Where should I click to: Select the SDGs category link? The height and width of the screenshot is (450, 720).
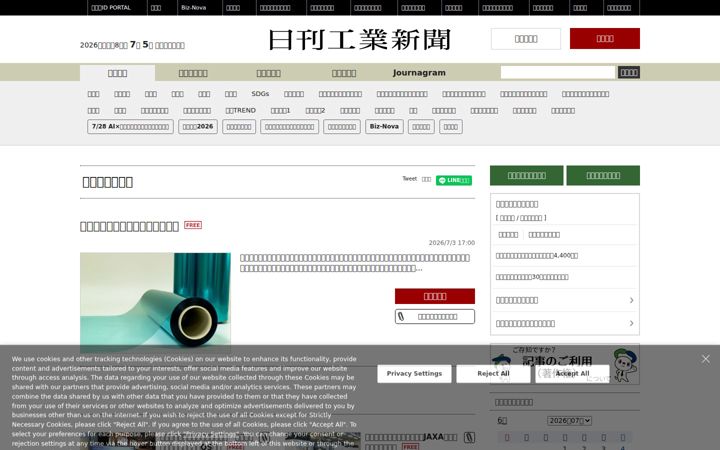coord(260,94)
